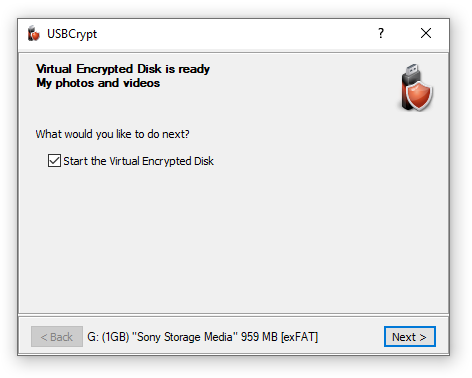Open help with the question mark button
This screenshot has height=378, width=472.
click(x=381, y=33)
